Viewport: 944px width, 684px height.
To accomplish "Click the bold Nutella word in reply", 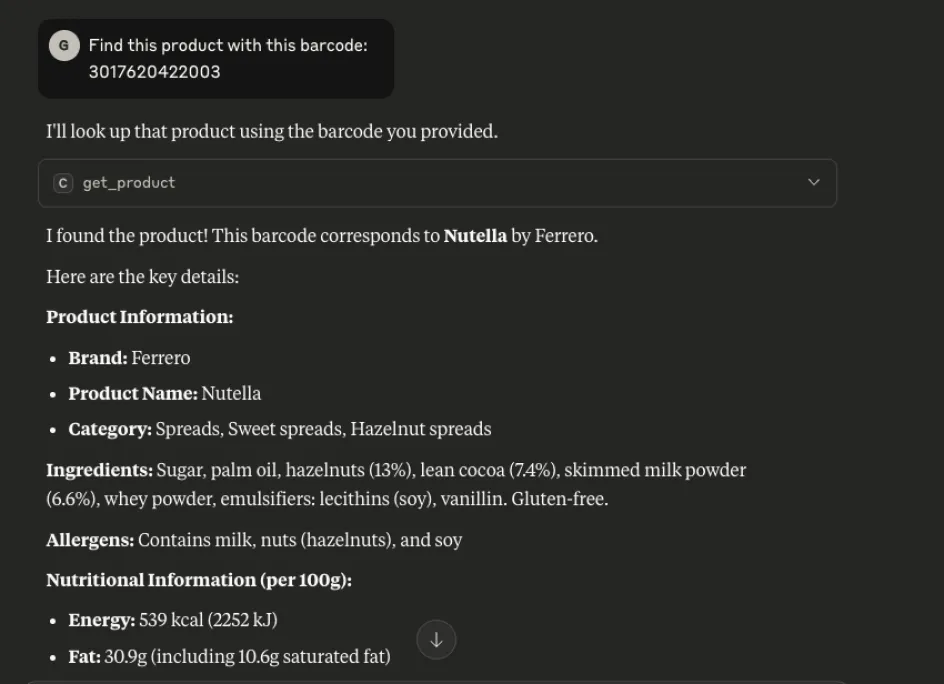I will point(475,237).
